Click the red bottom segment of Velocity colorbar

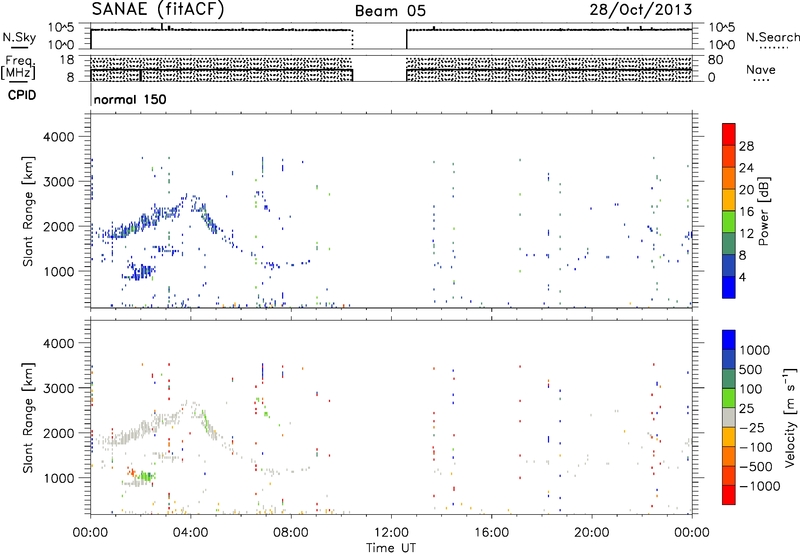pyautogui.click(x=729, y=495)
